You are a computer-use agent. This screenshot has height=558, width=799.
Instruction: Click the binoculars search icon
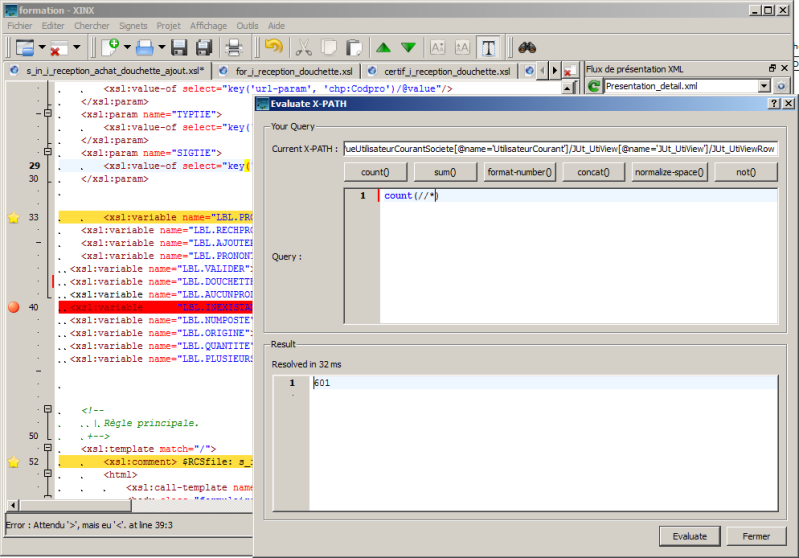click(527, 48)
